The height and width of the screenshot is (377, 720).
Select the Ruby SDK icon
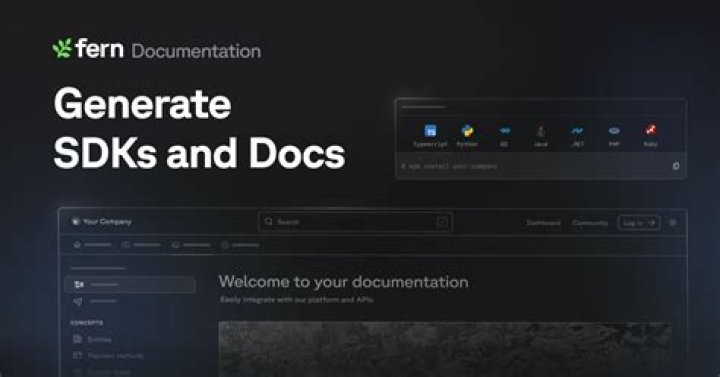[650, 130]
